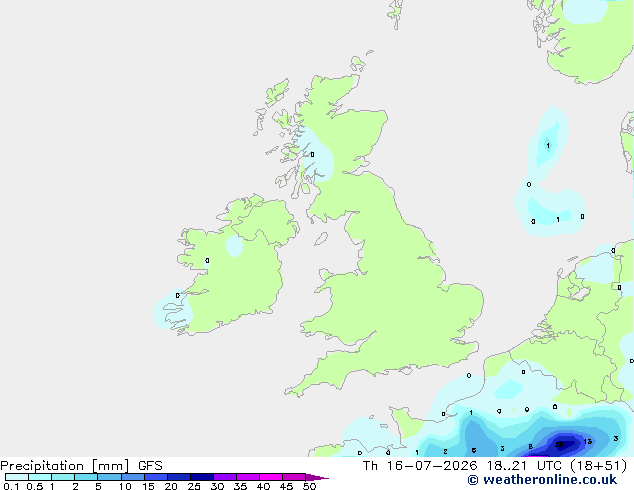Click the '35' legend scale label
The height and width of the screenshot is (490, 634).
coord(240,486)
